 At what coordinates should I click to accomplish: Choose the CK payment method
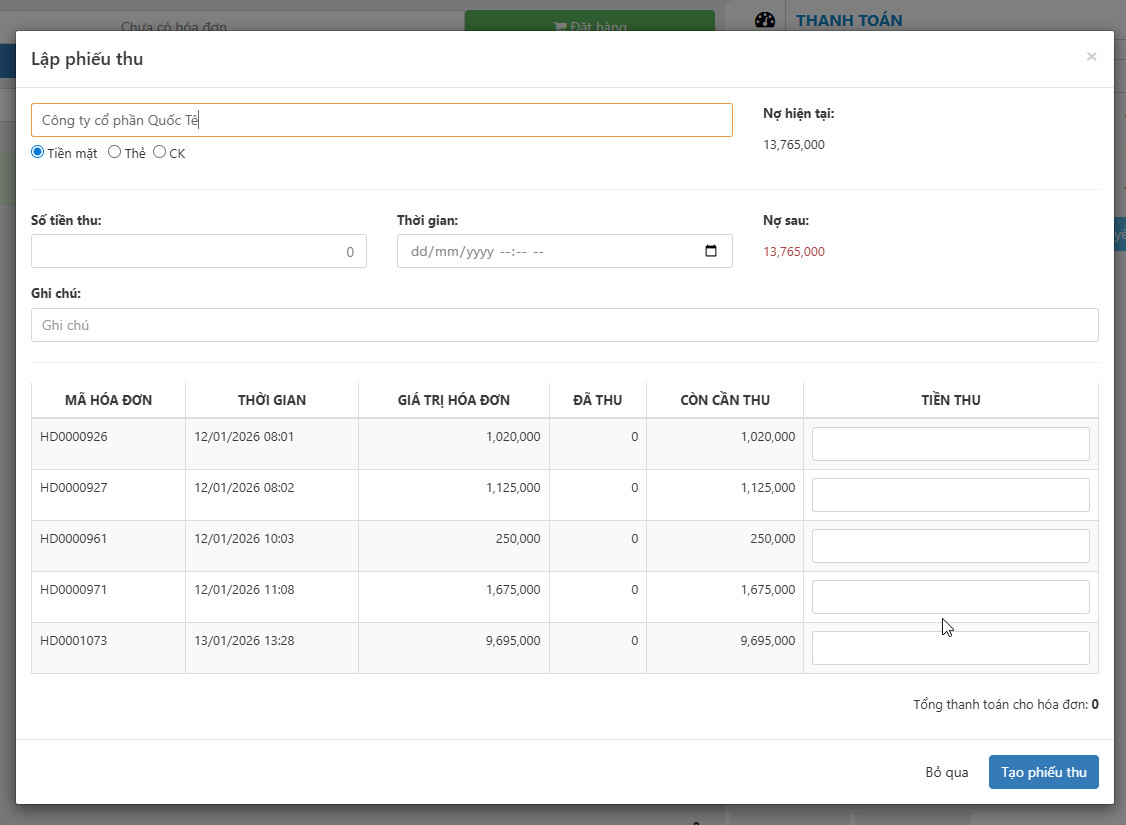tap(160, 153)
